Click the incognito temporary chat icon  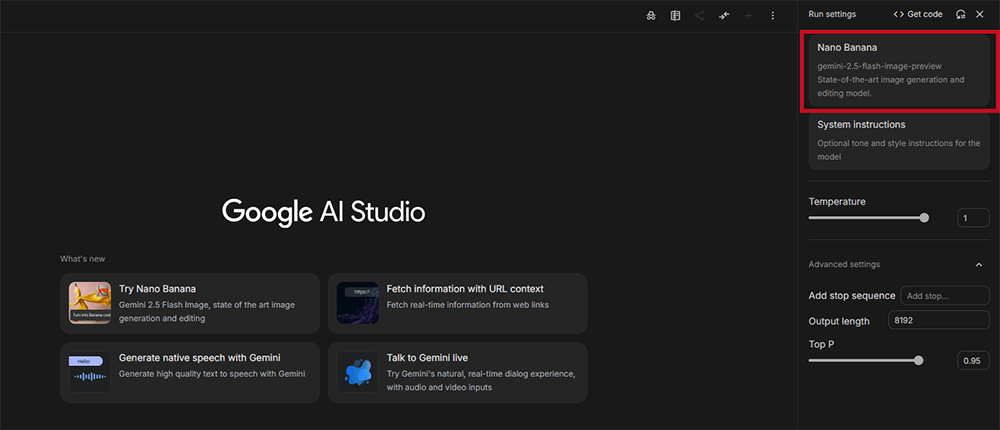tap(651, 16)
